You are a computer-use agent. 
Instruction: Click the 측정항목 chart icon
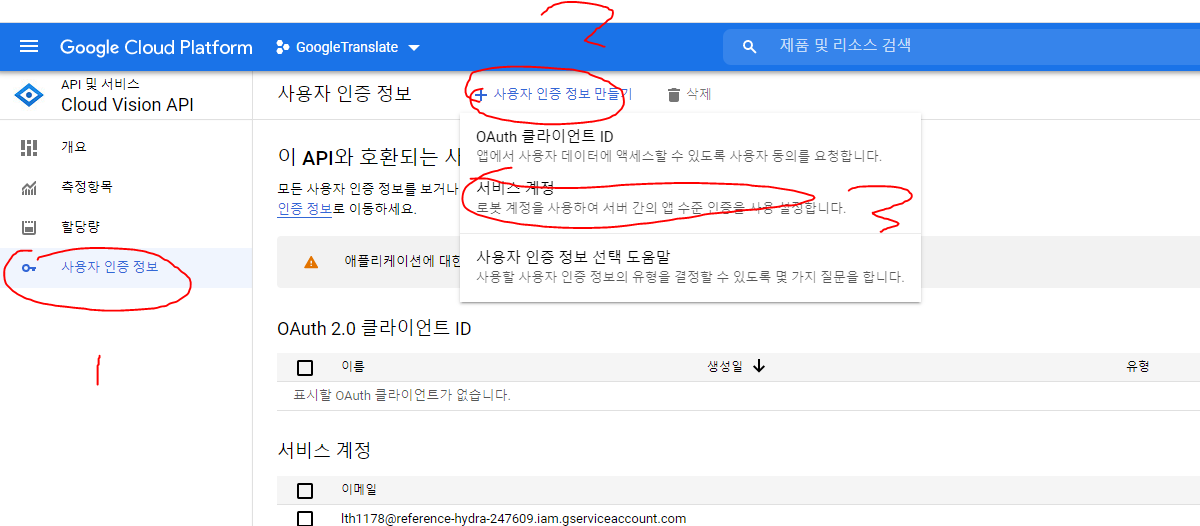point(29,187)
